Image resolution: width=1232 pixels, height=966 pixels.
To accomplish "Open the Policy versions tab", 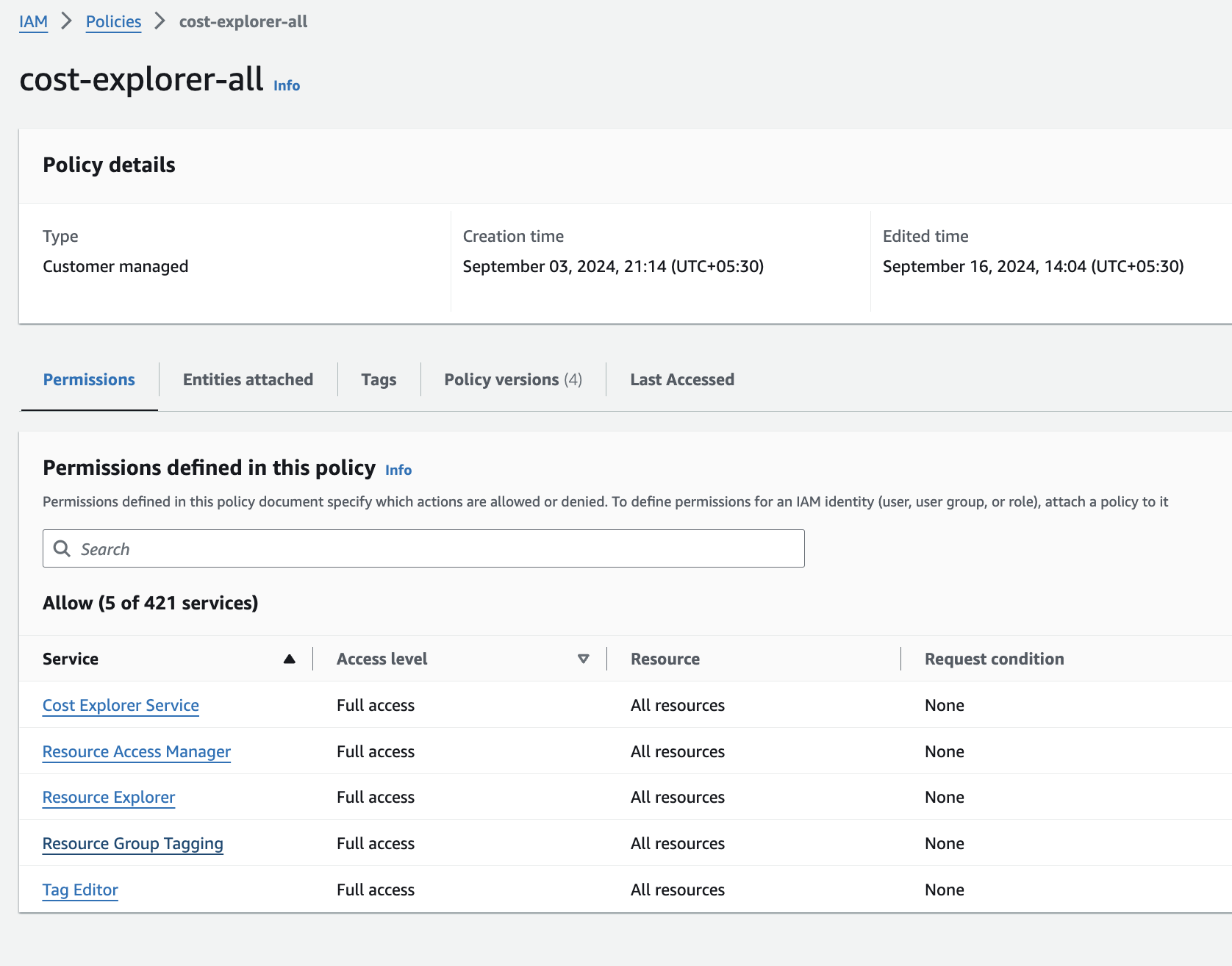I will [512, 379].
